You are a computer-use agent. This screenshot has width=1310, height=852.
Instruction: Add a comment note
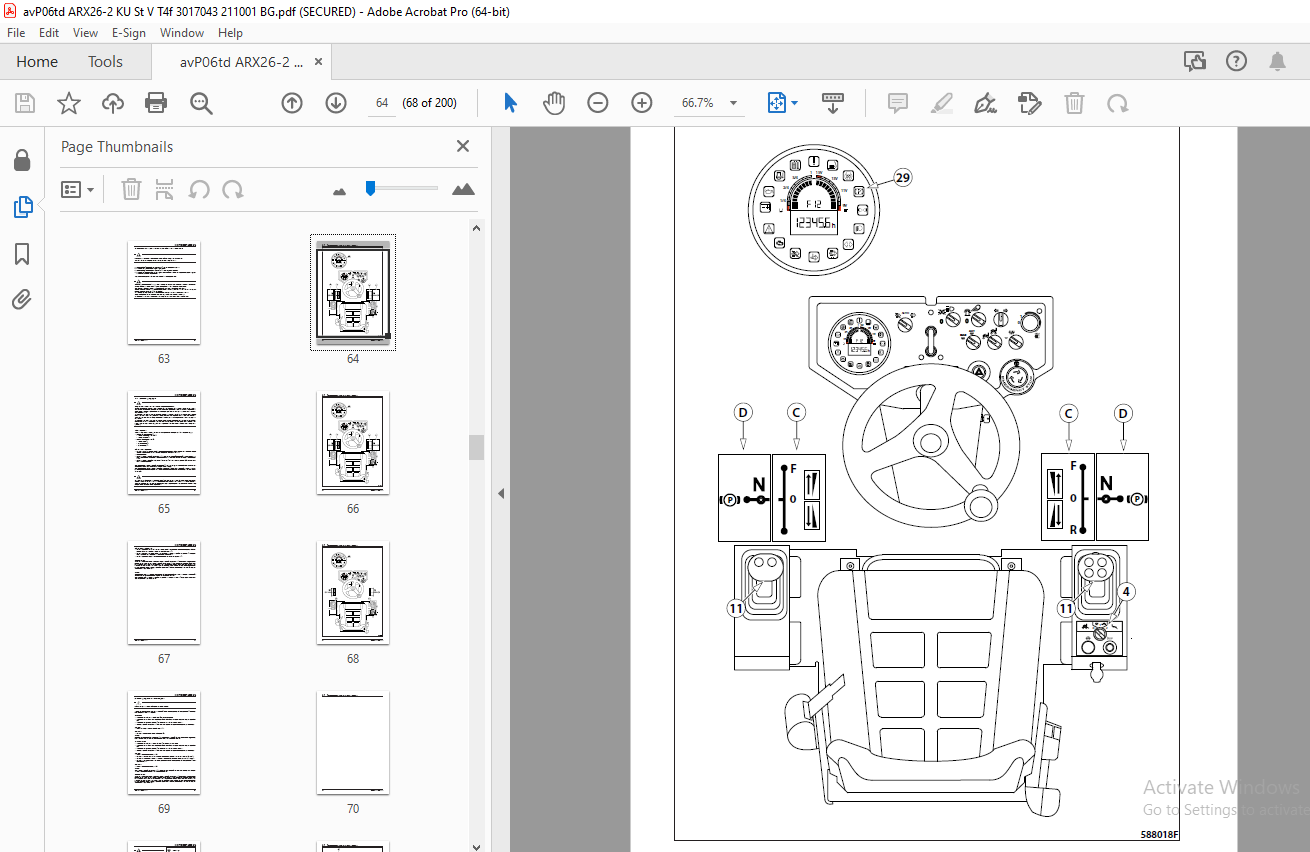898,103
